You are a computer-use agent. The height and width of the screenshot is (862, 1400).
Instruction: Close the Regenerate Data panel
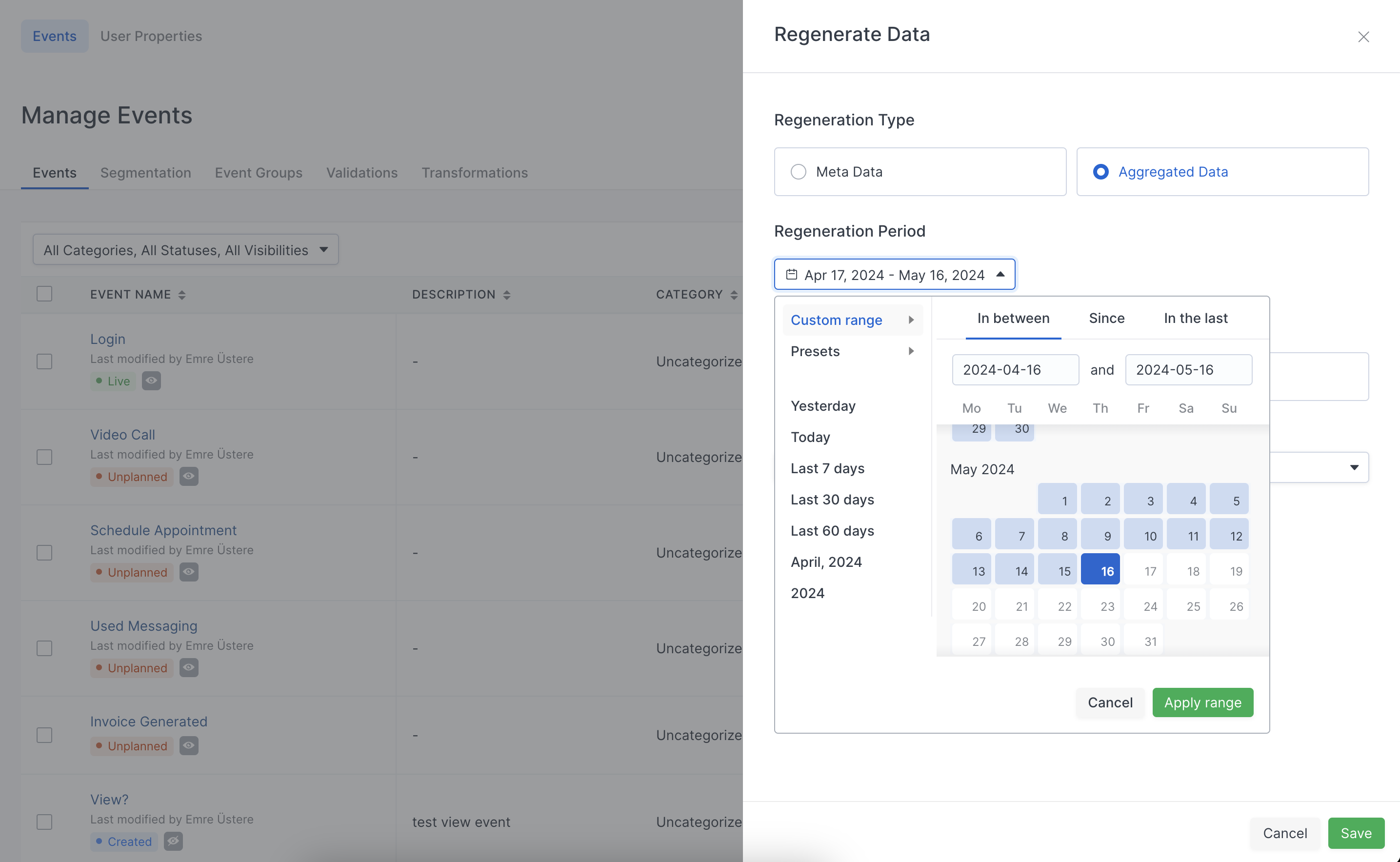click(1363, 37)
